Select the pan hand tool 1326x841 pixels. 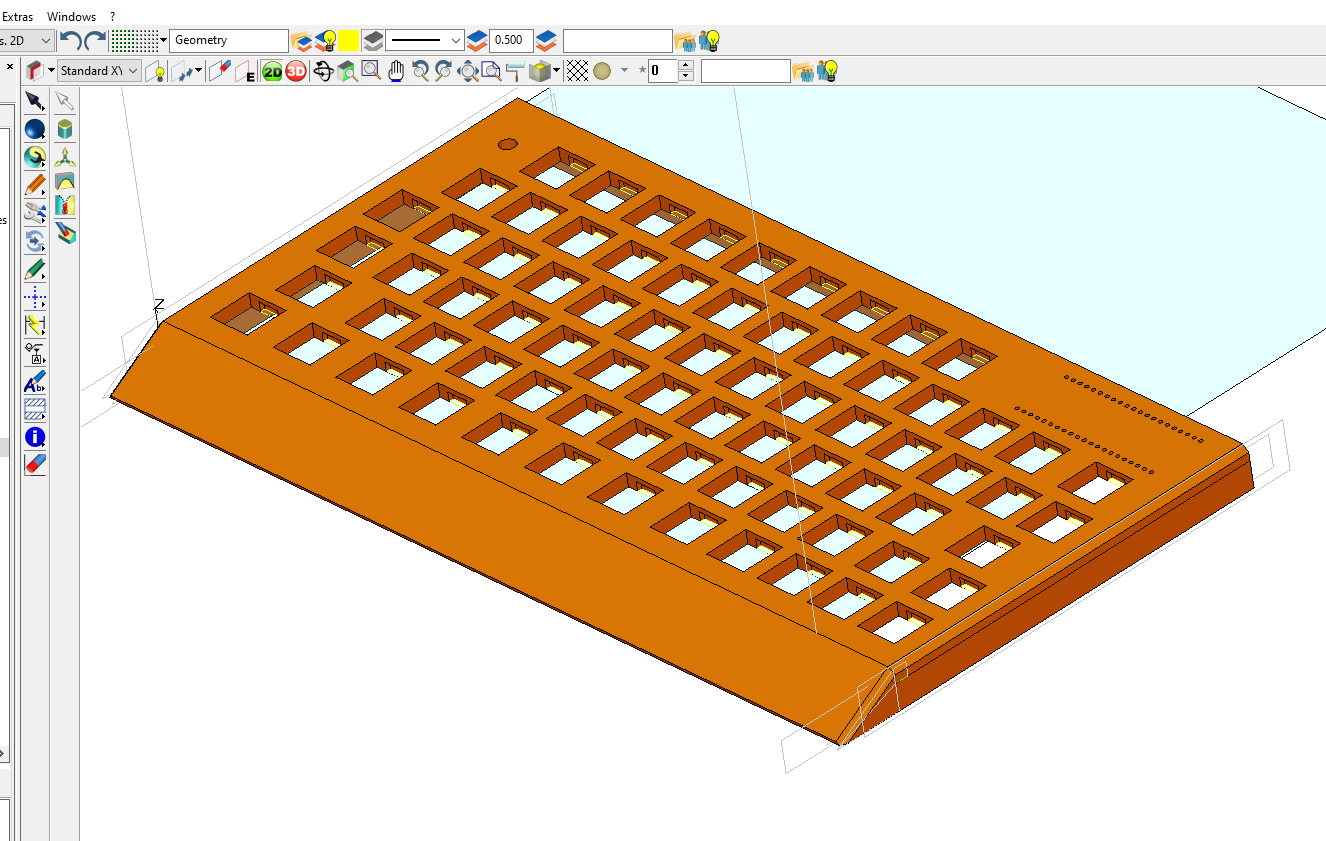pos(396,71)
